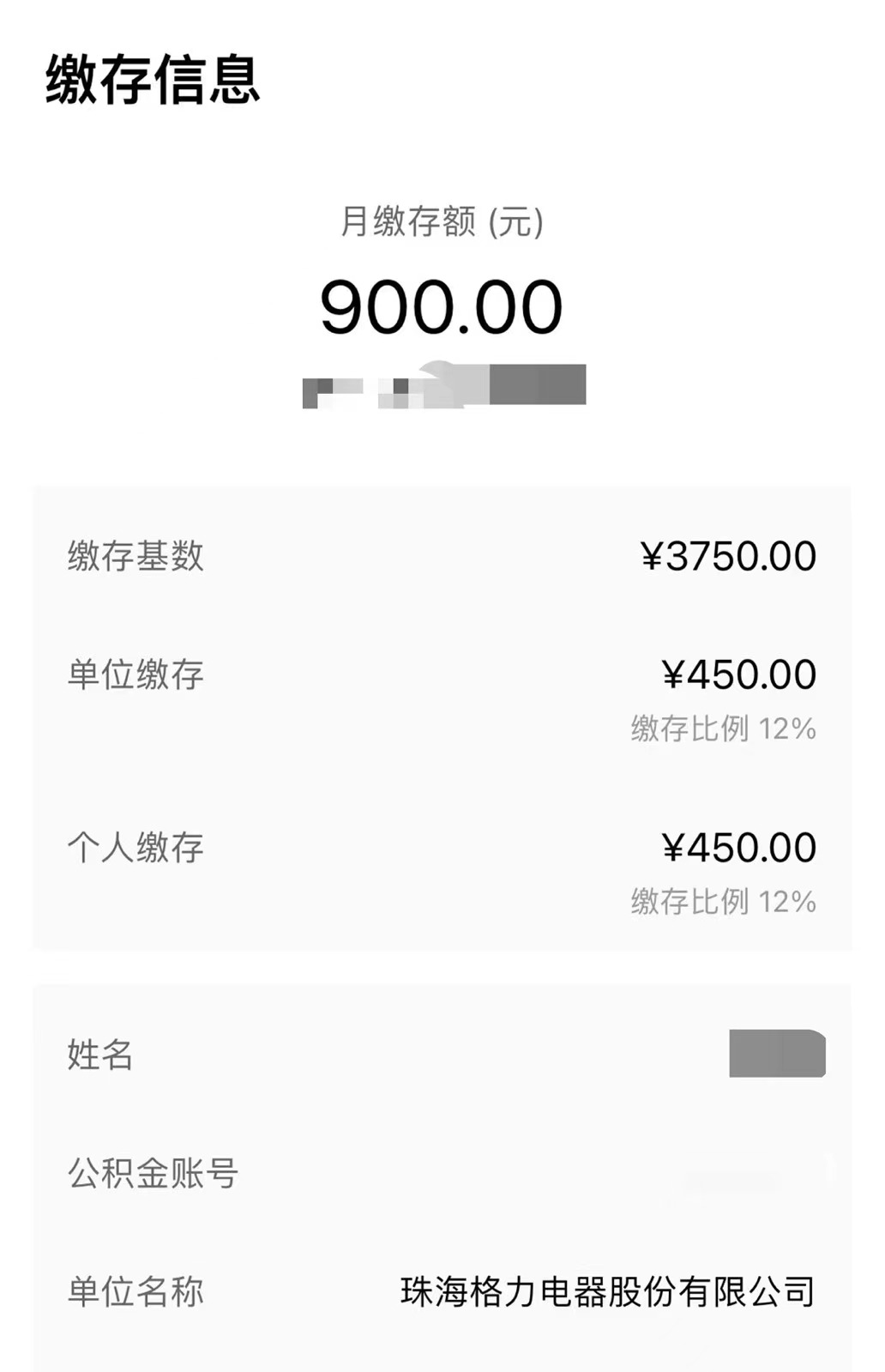Tap the 姓名 row label
885x1372 pixels.
point(100,1055)
